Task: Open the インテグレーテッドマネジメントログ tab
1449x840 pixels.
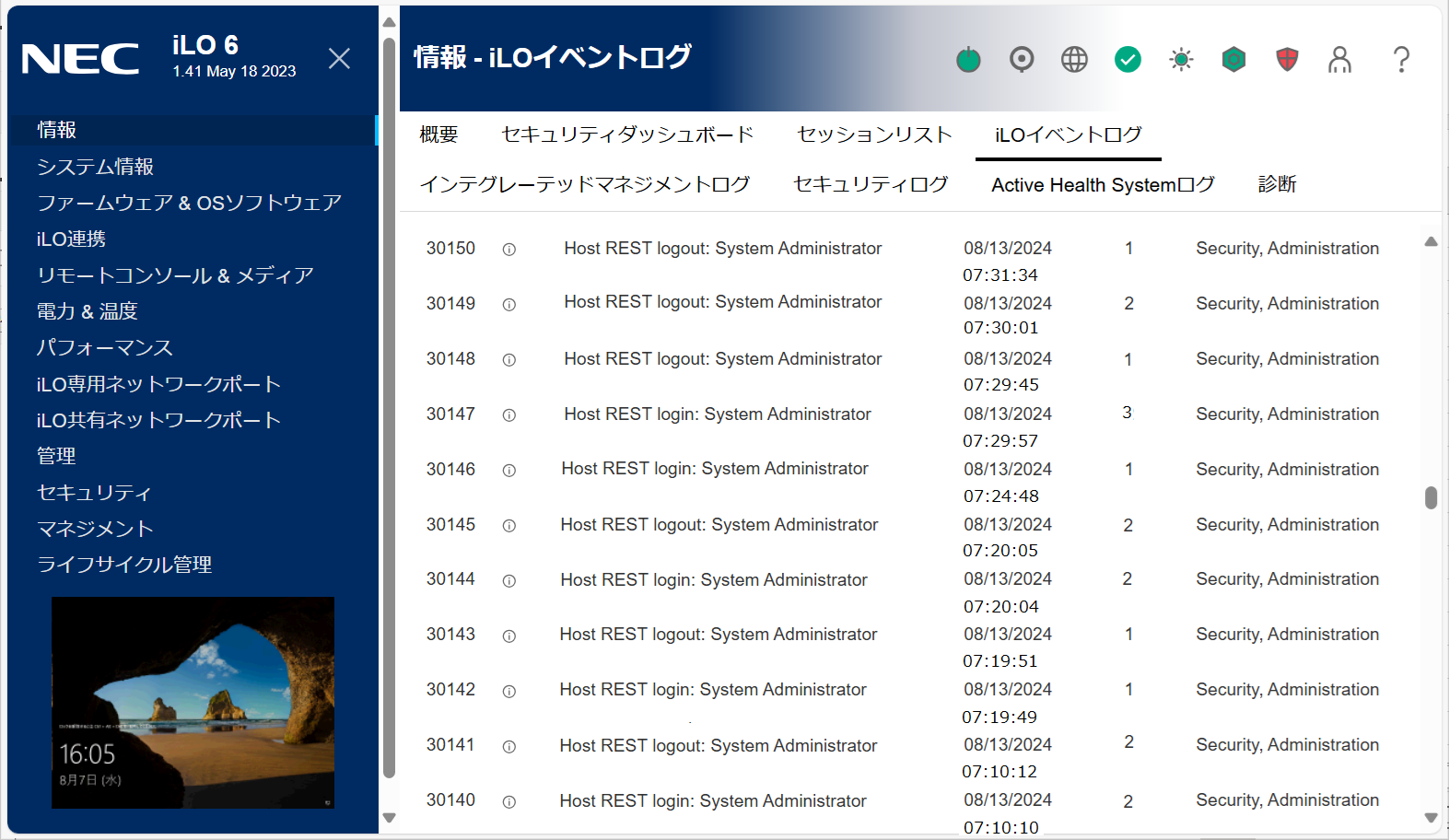Action: tap(585, 184)
